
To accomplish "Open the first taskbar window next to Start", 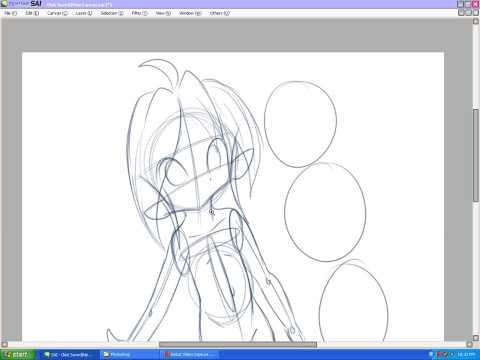I will tap(69, 355).
